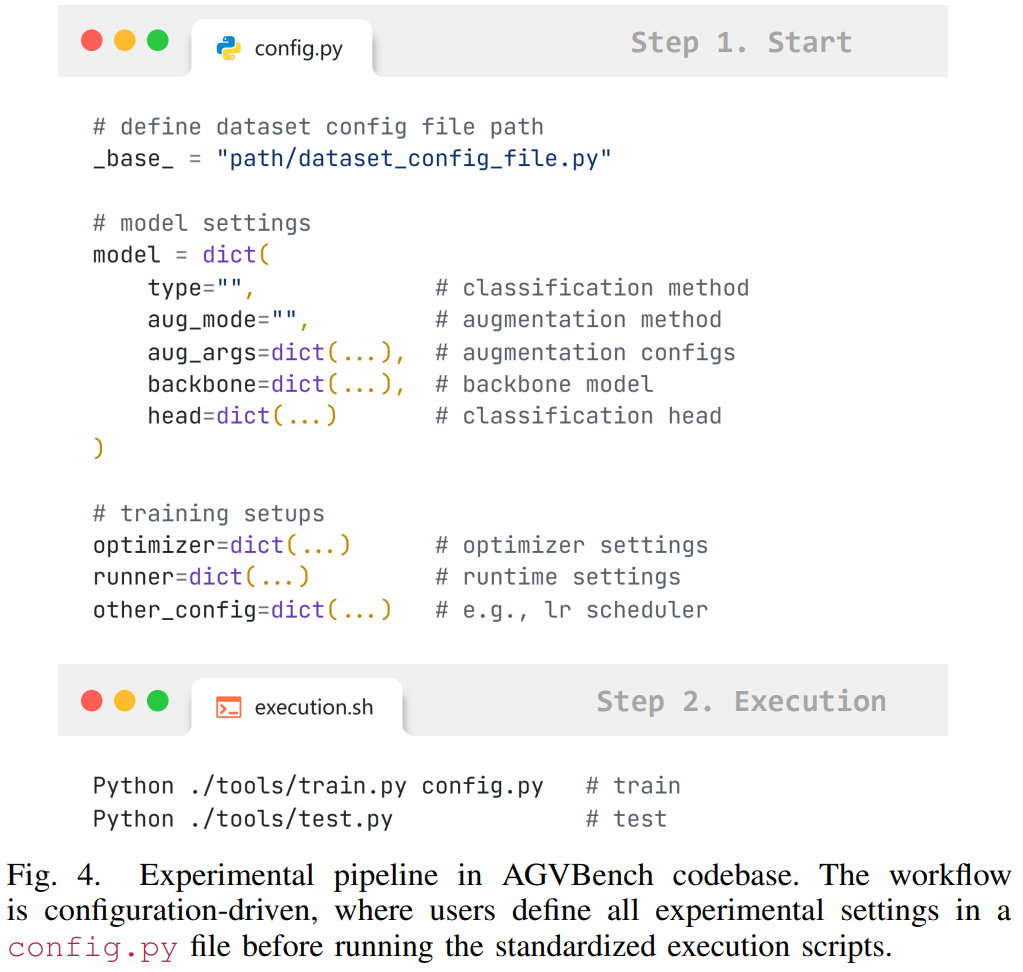
Task: Click red close dot in config.py window
Action: click(92, 40)
